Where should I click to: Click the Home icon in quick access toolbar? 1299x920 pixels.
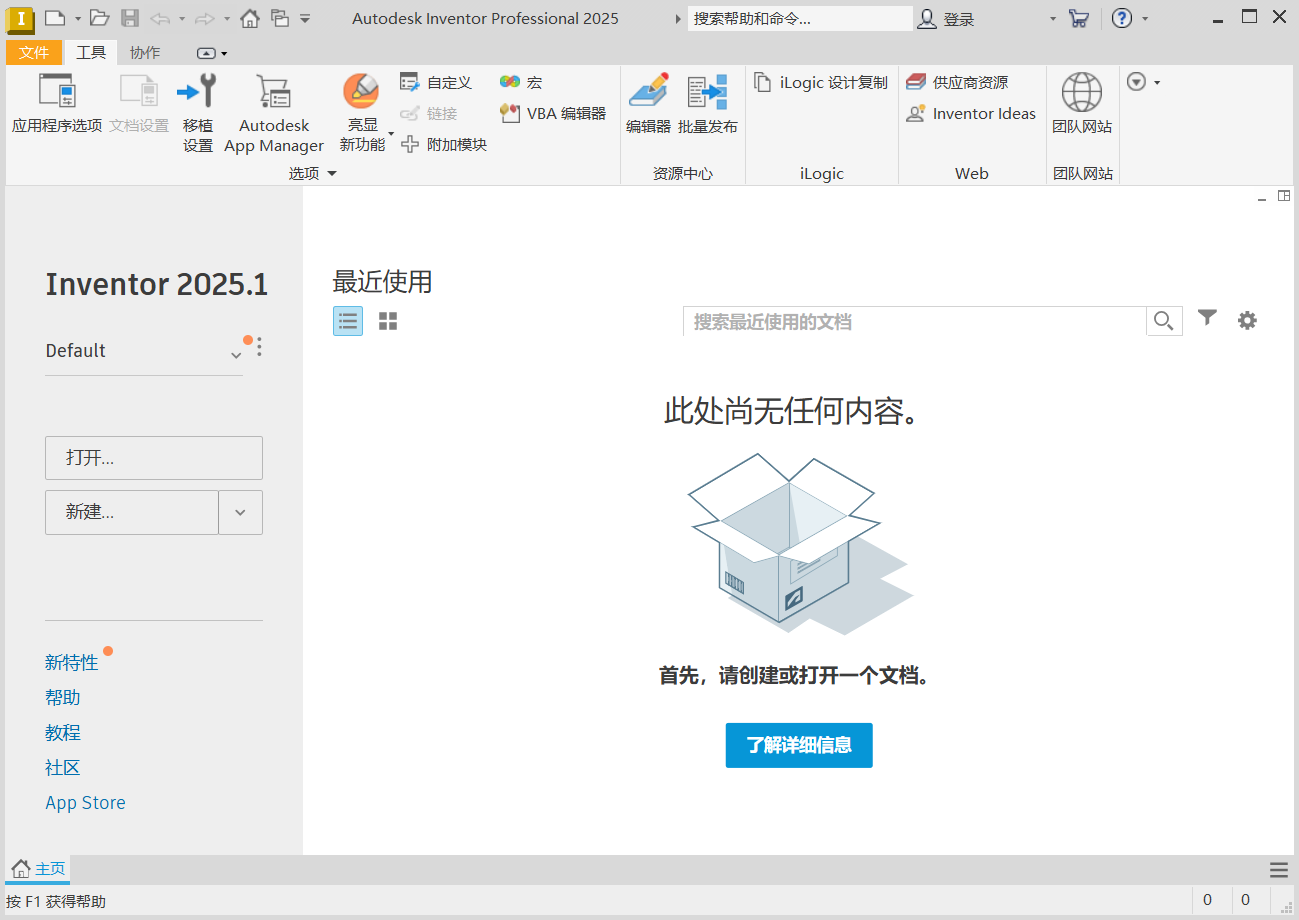click(250, 18)
